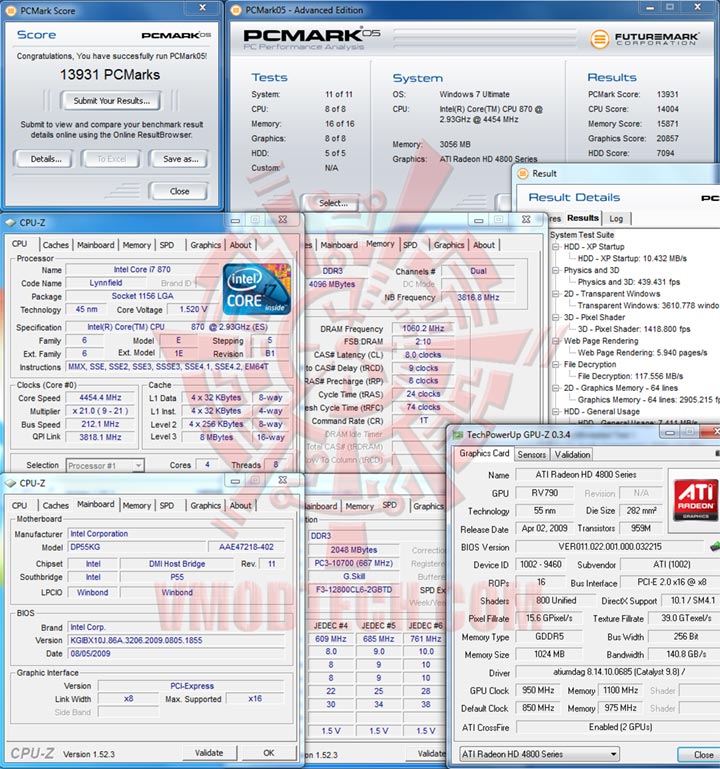This screenshot has width=720, height=769.
Task: Open the Validation tab in GPU-Z
Action: (x=572, y=455)
